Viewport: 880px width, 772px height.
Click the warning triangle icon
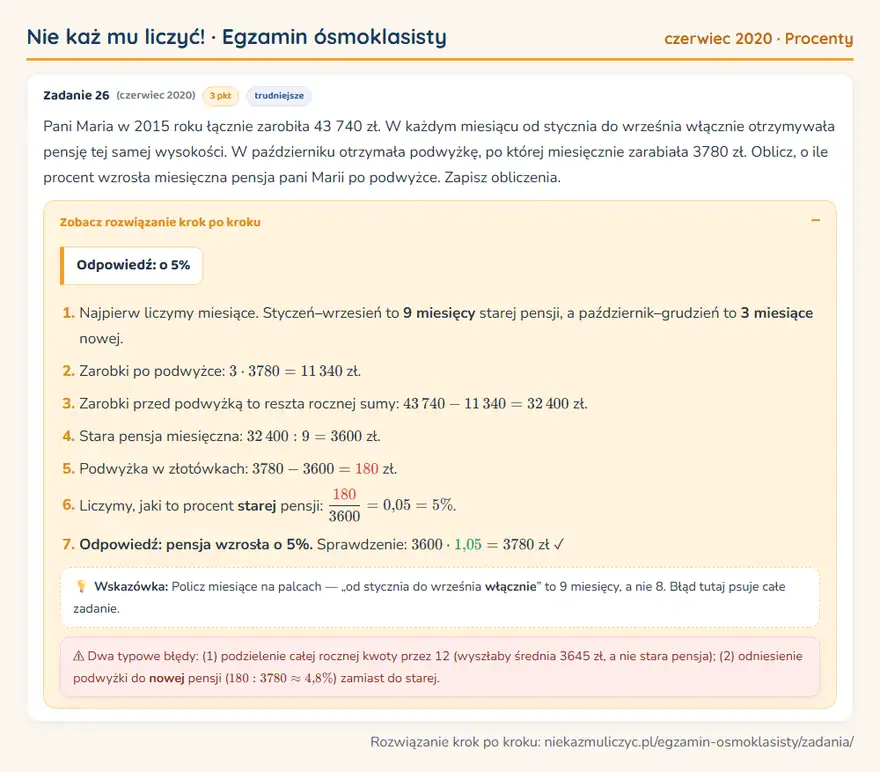click(79, 656)
